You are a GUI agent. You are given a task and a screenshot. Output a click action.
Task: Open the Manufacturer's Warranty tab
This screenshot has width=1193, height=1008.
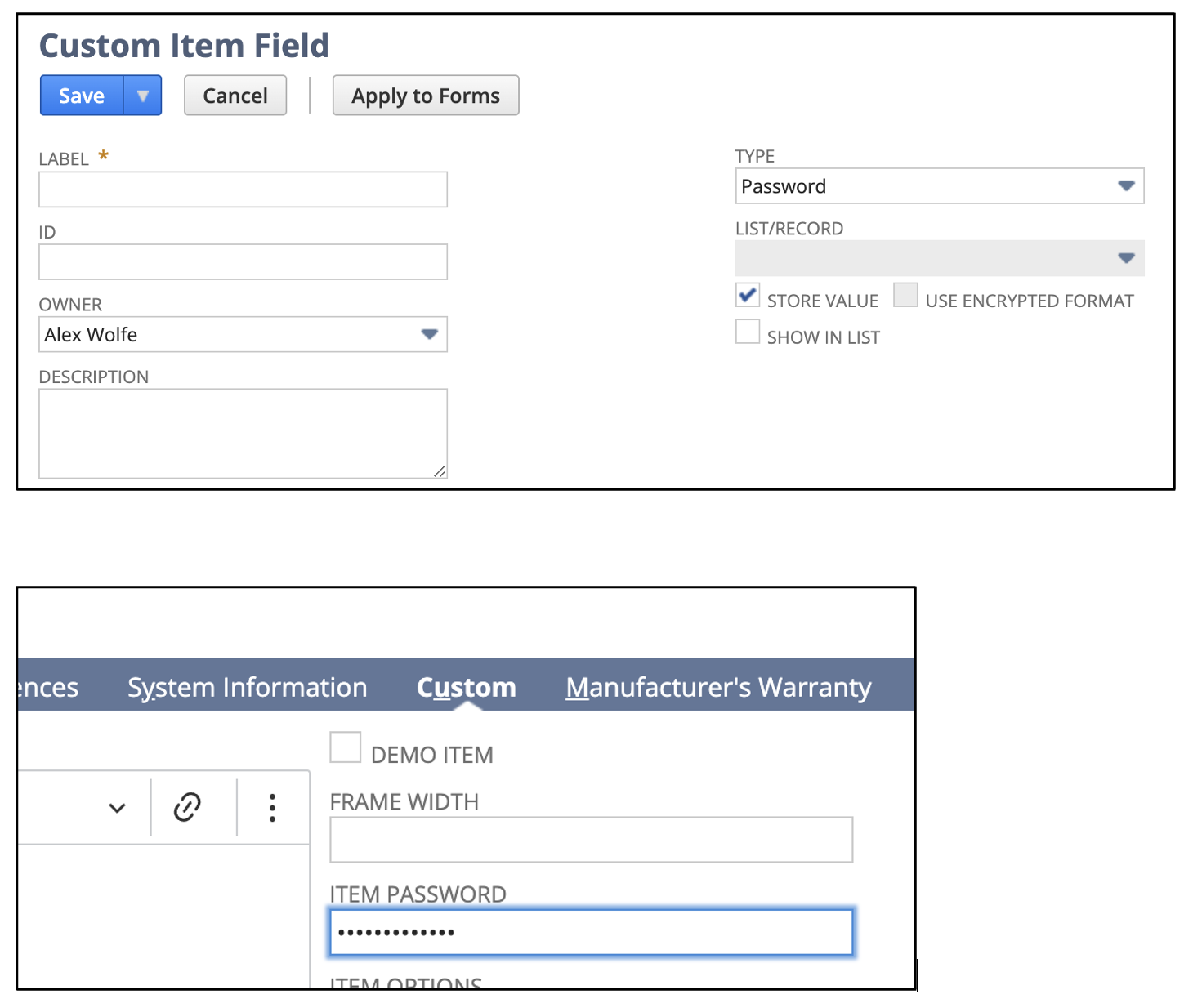[718, 687]
